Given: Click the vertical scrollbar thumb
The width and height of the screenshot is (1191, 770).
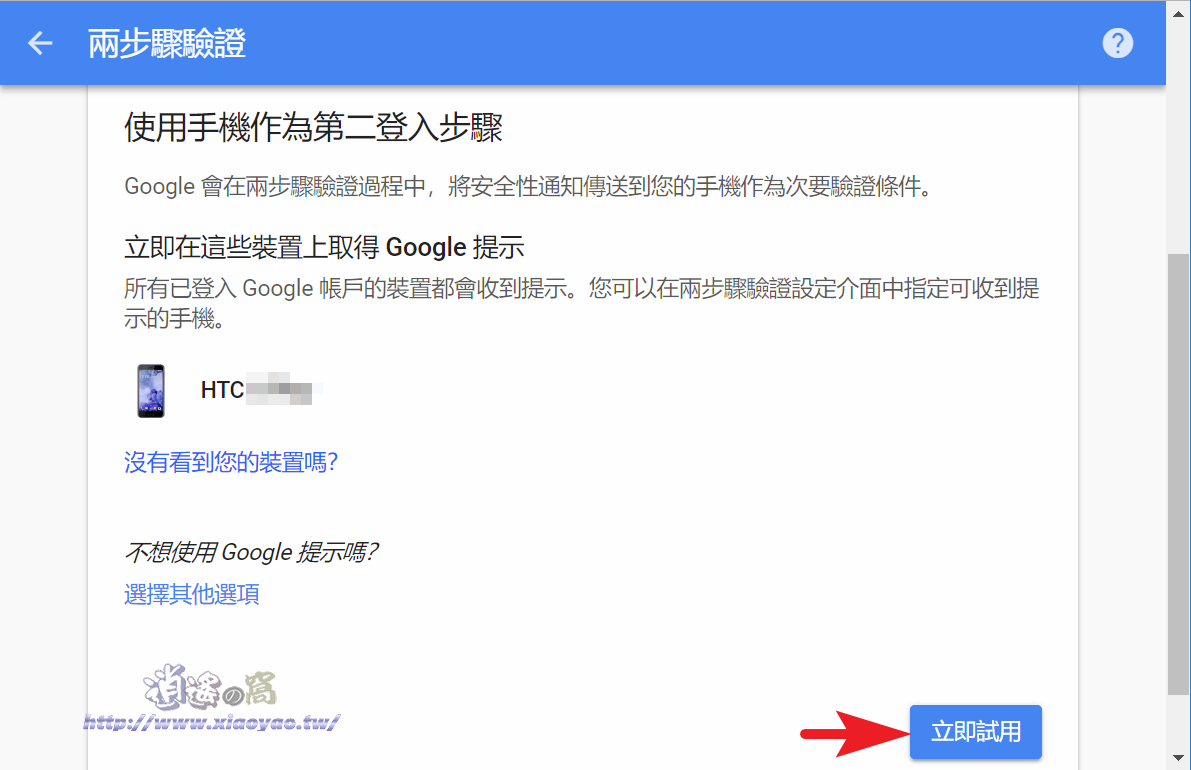Looking at the screenshot, I should click(x=1178, y=473).
